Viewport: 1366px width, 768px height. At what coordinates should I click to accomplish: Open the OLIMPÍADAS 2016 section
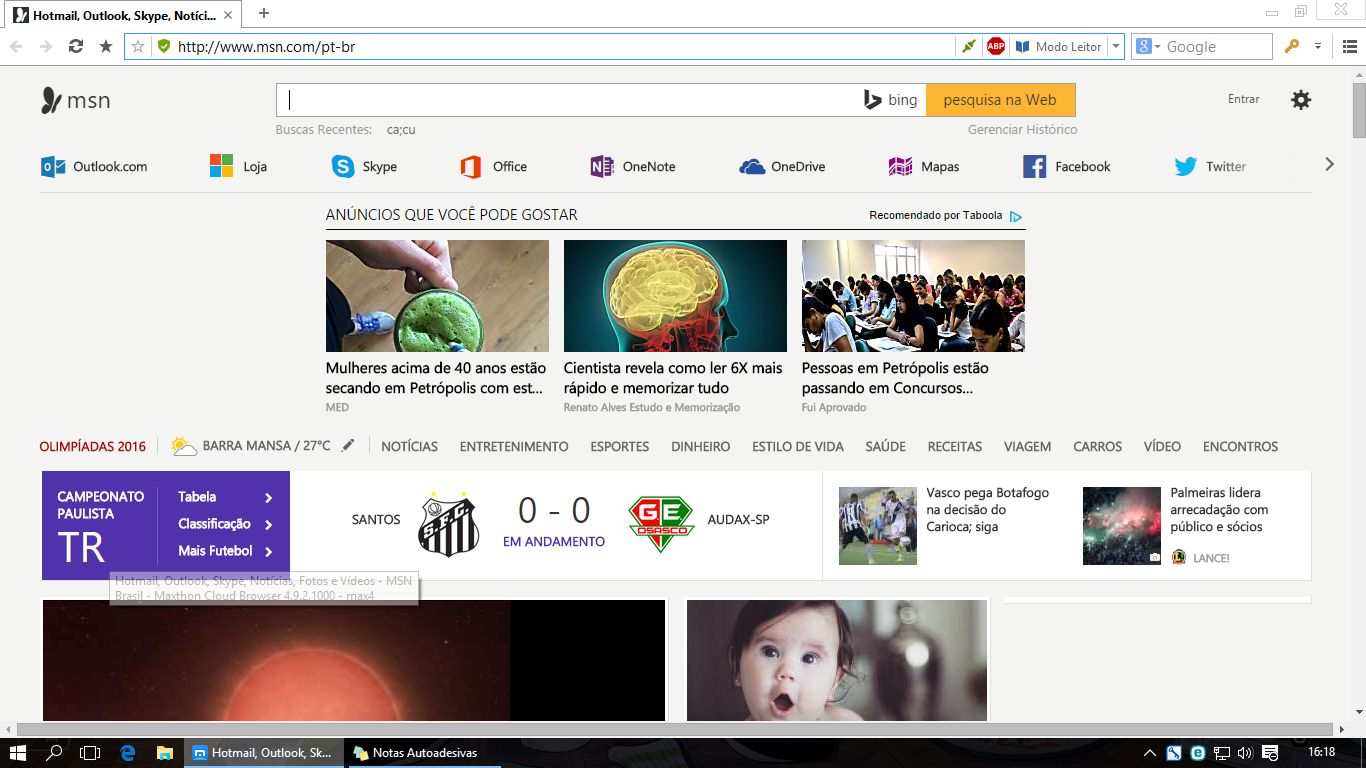pyautogui.click(x=93, y=447)
